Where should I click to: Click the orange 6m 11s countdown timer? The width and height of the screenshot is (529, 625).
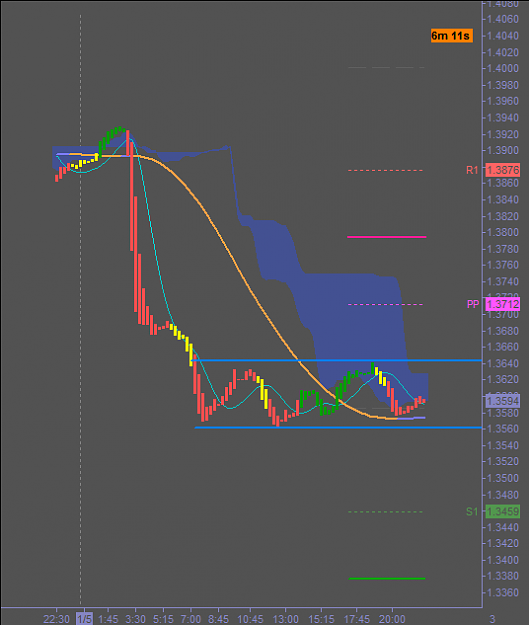pos(452,35)
